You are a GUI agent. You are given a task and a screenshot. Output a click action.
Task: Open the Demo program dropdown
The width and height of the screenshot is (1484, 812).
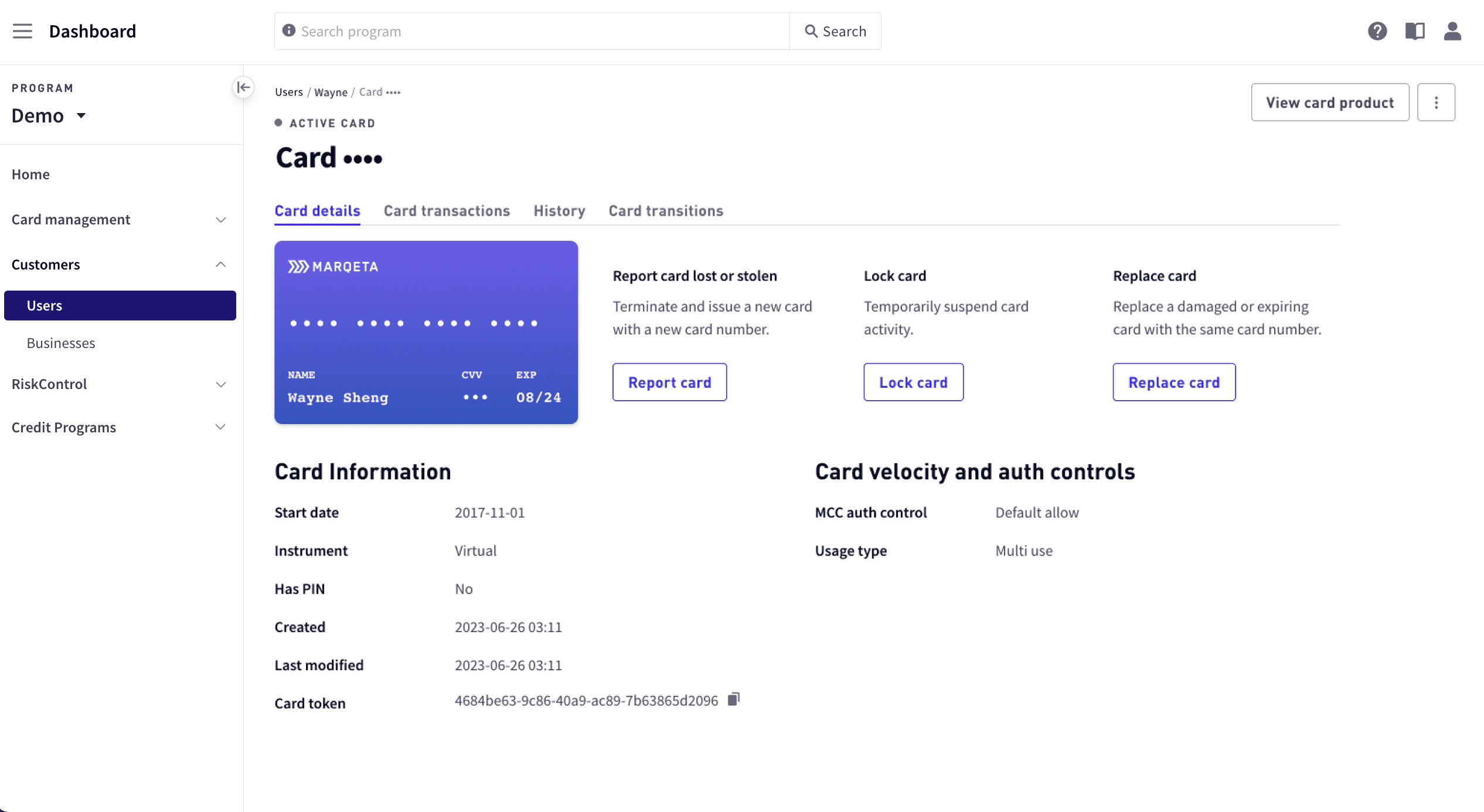click(x=49, y=116)
